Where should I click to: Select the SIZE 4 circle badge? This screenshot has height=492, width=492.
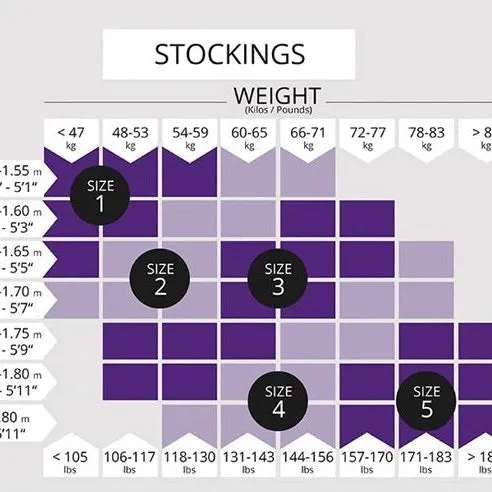pos(278,401)
